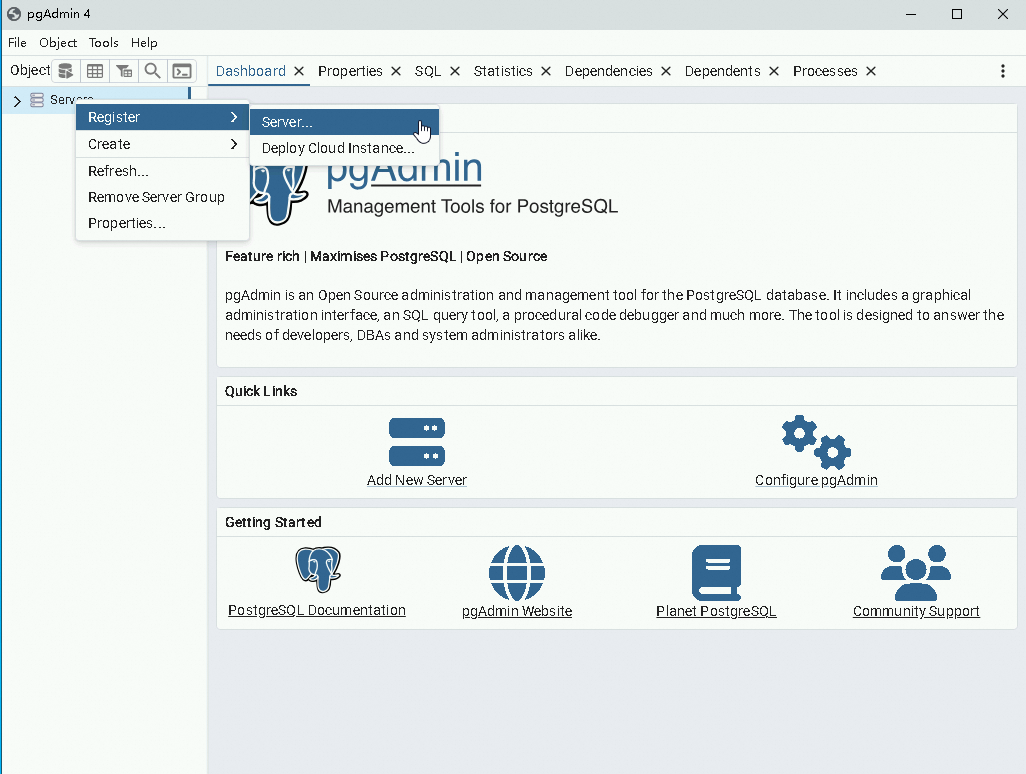Image resolution: width=1026 pixels, height=774 pixels.
Task: Click the Community Support people icon
Action: point(916,568)
